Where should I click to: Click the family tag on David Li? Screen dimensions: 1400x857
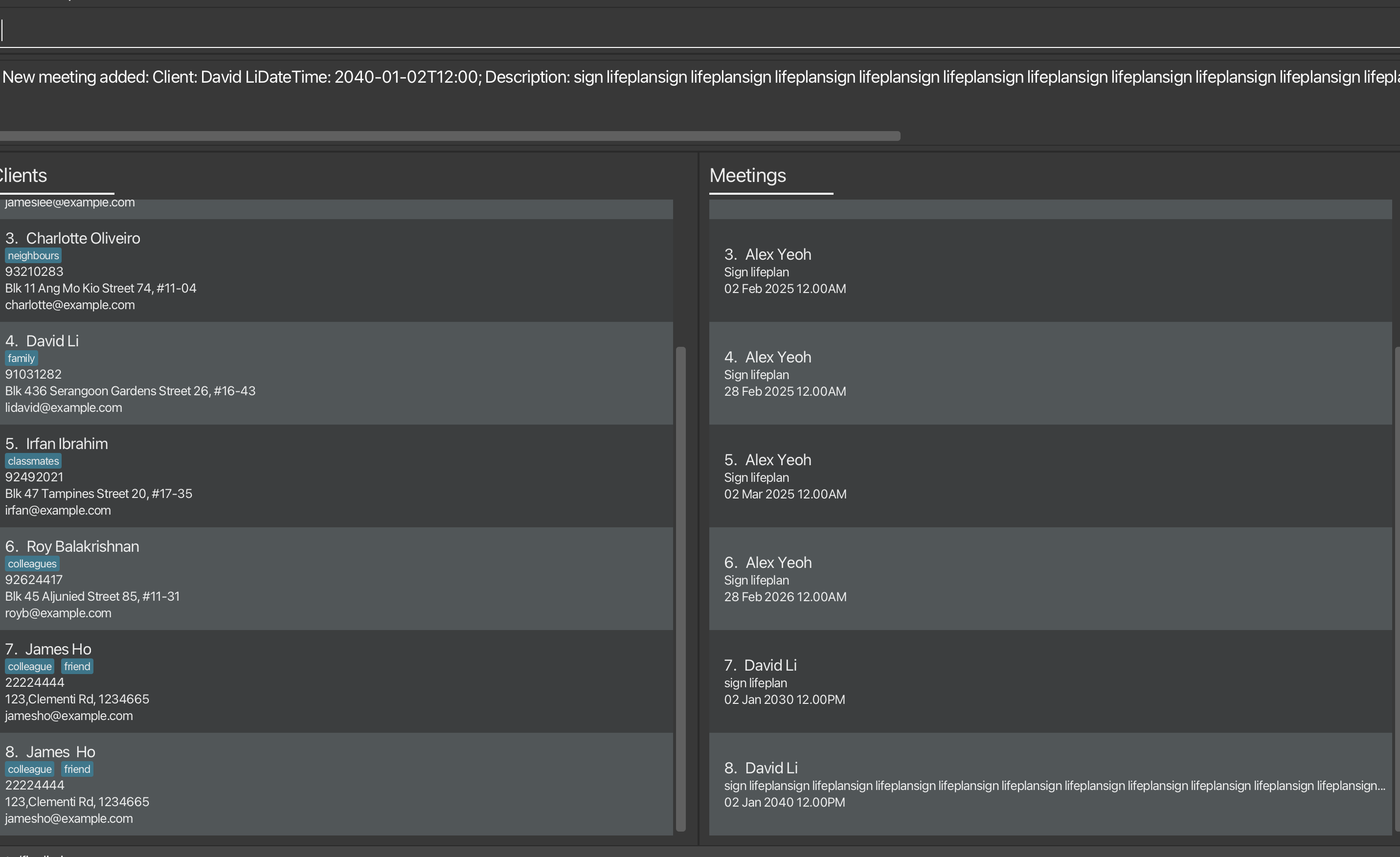tap(21, 359)
